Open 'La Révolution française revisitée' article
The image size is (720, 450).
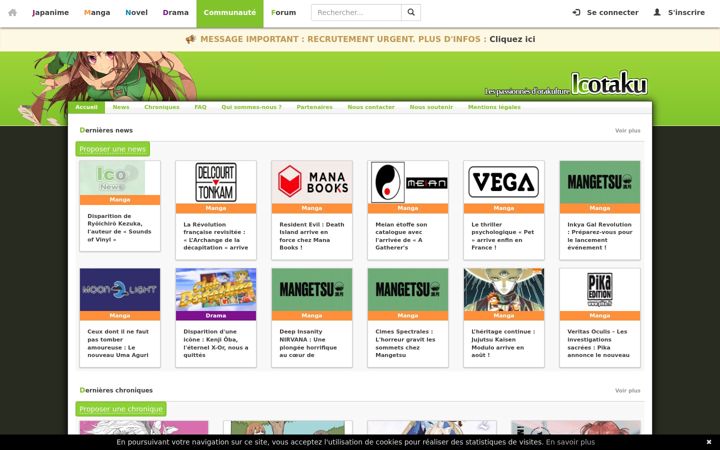pos(216,236)
